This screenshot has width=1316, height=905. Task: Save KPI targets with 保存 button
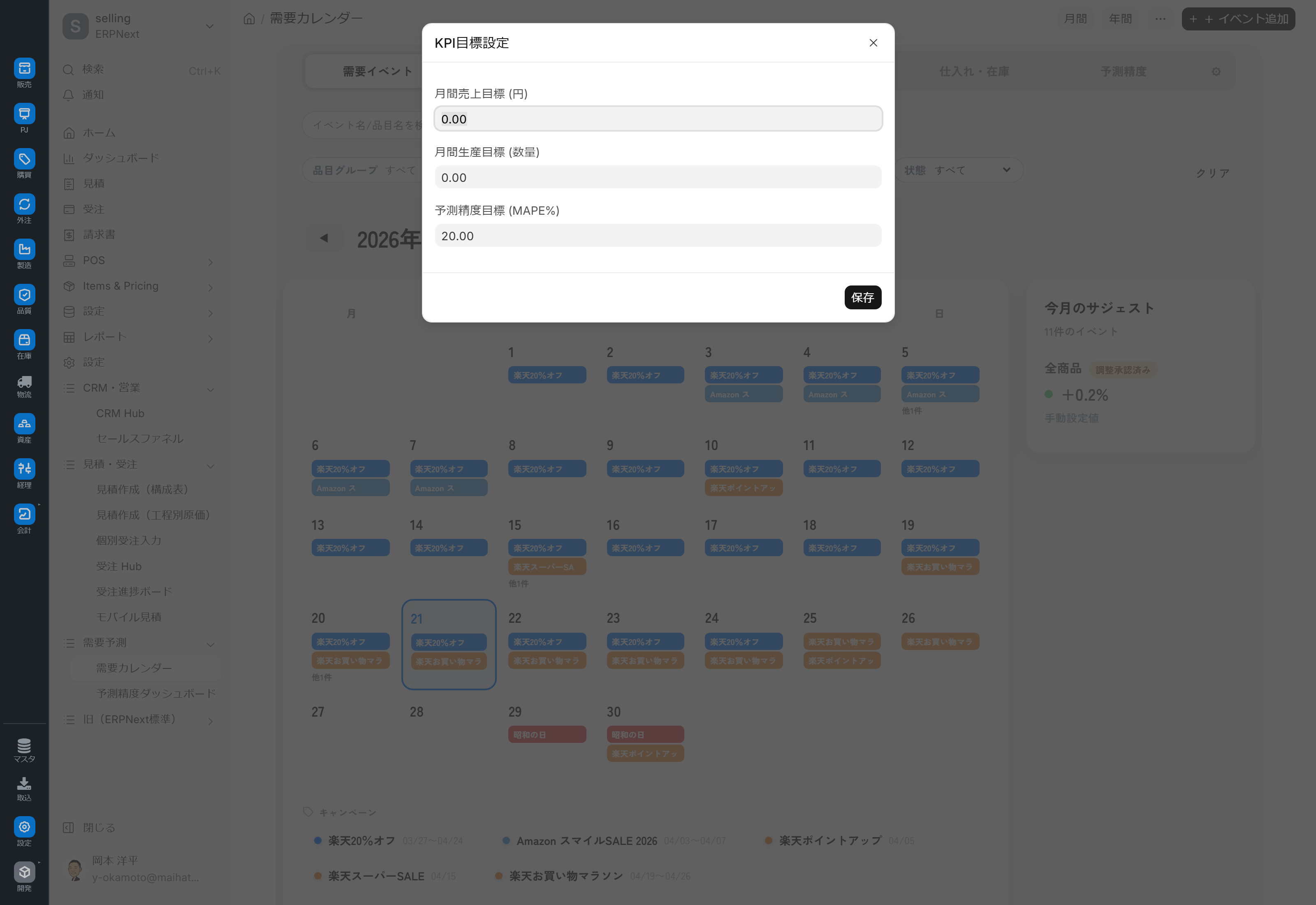point(863,298)
